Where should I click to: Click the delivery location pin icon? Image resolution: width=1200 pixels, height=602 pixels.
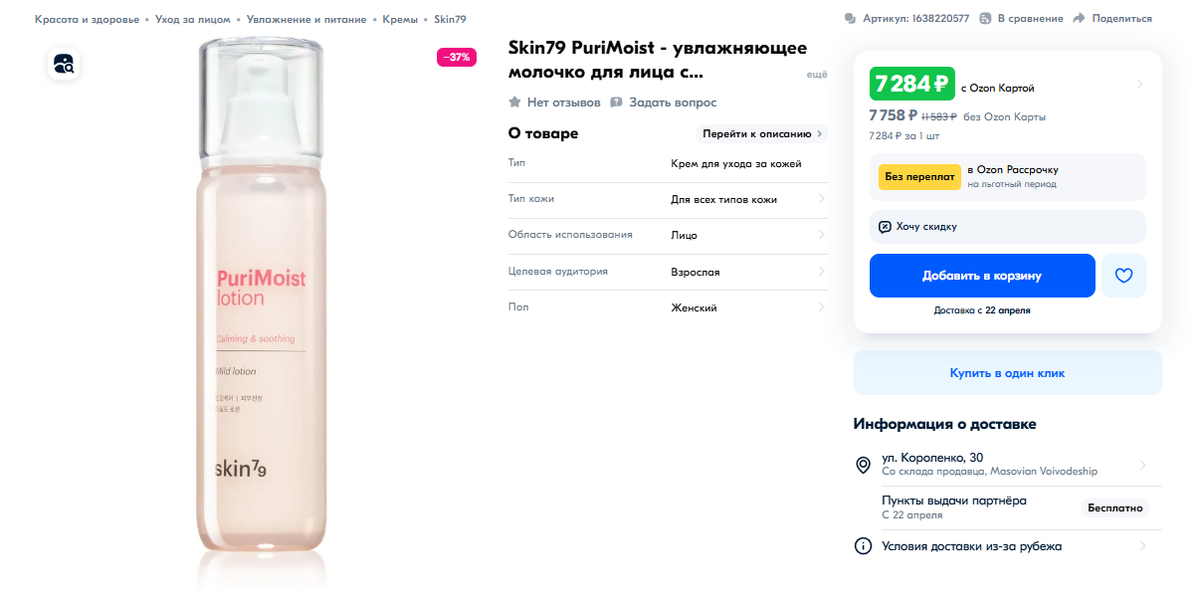tap(865, 463)
